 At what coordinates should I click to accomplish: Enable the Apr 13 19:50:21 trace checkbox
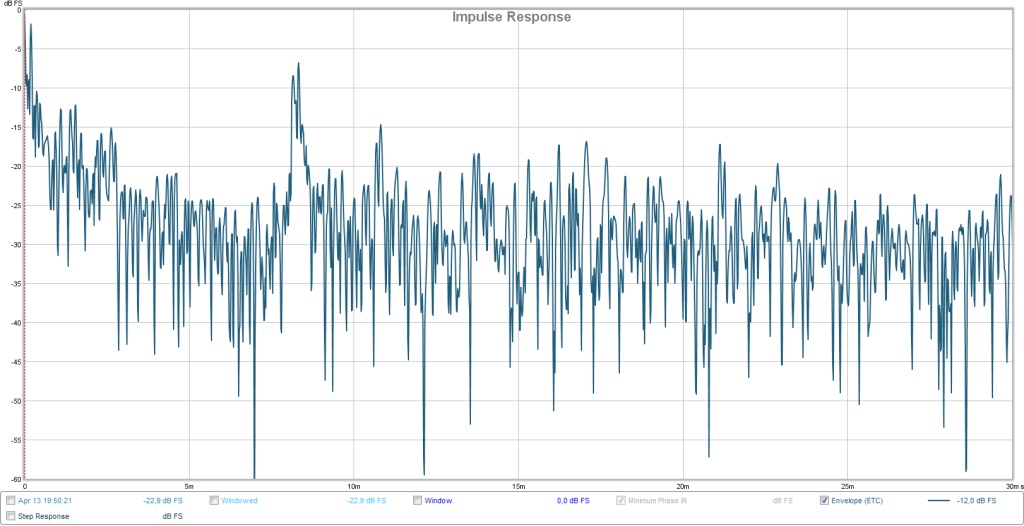pos(11,500)
